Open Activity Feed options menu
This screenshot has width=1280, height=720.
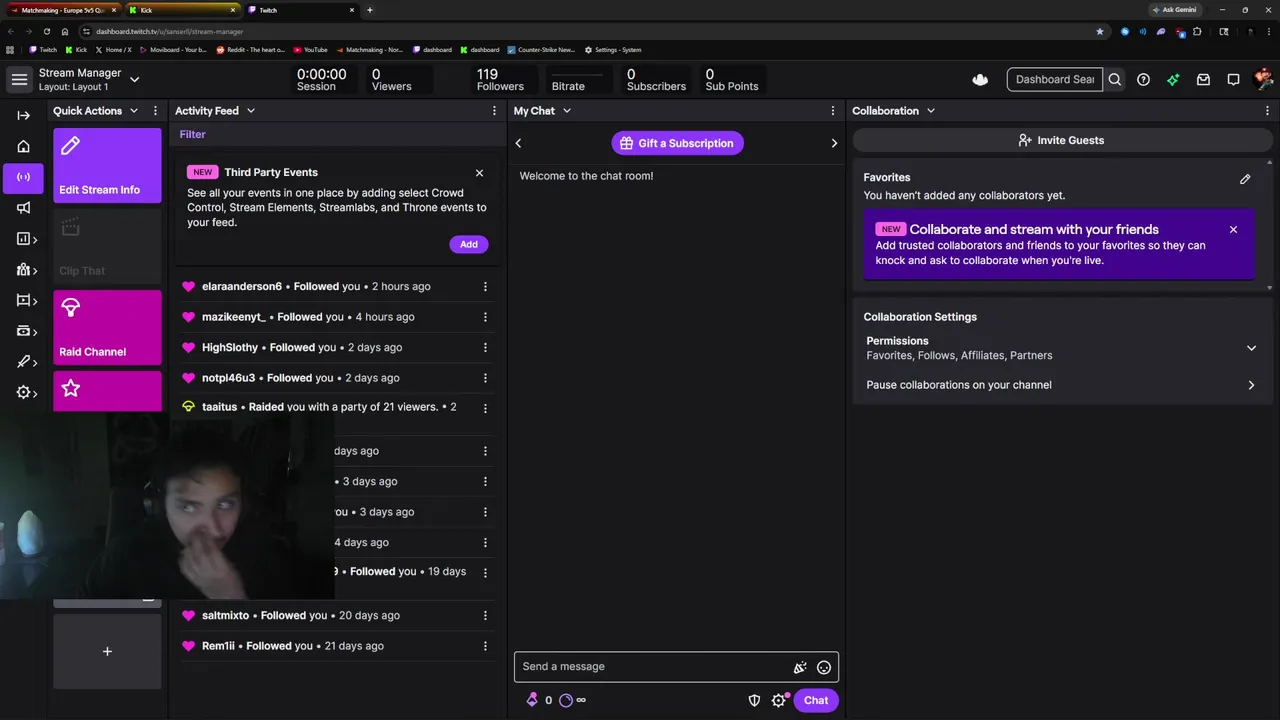pos(494,111)
